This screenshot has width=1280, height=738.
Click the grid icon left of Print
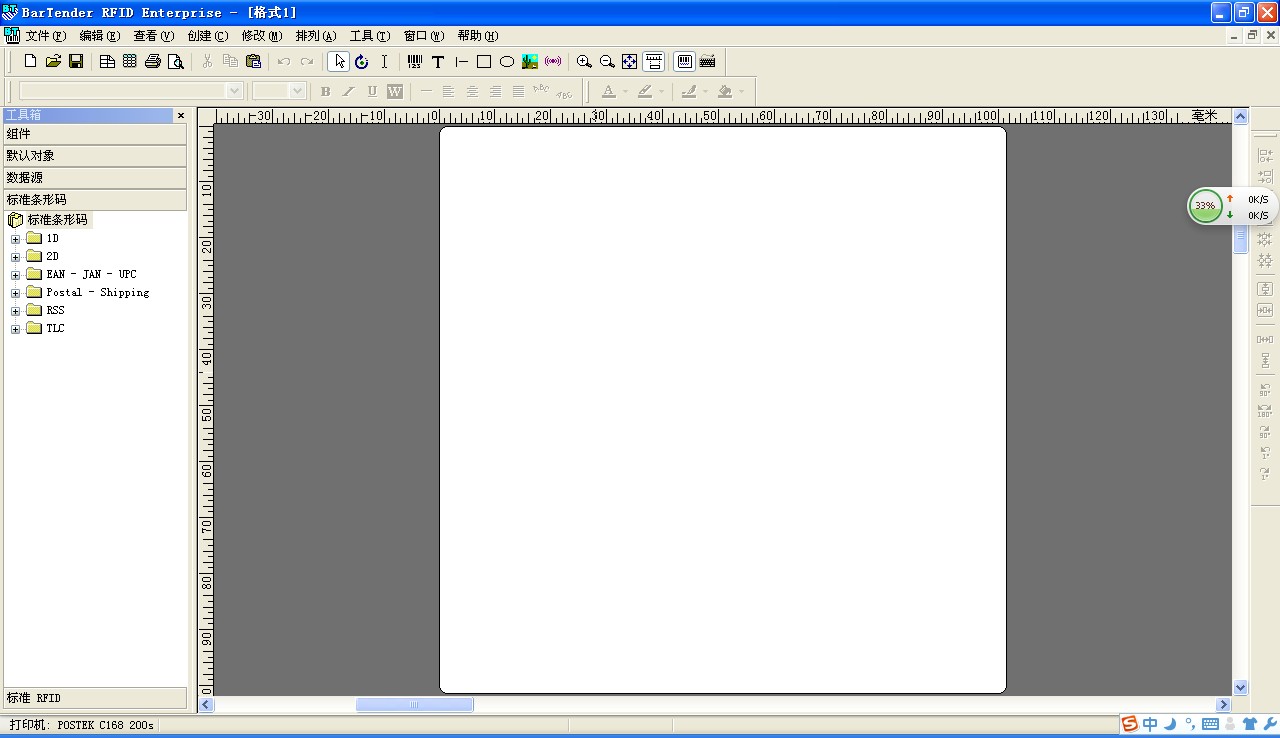coord(130,61)
